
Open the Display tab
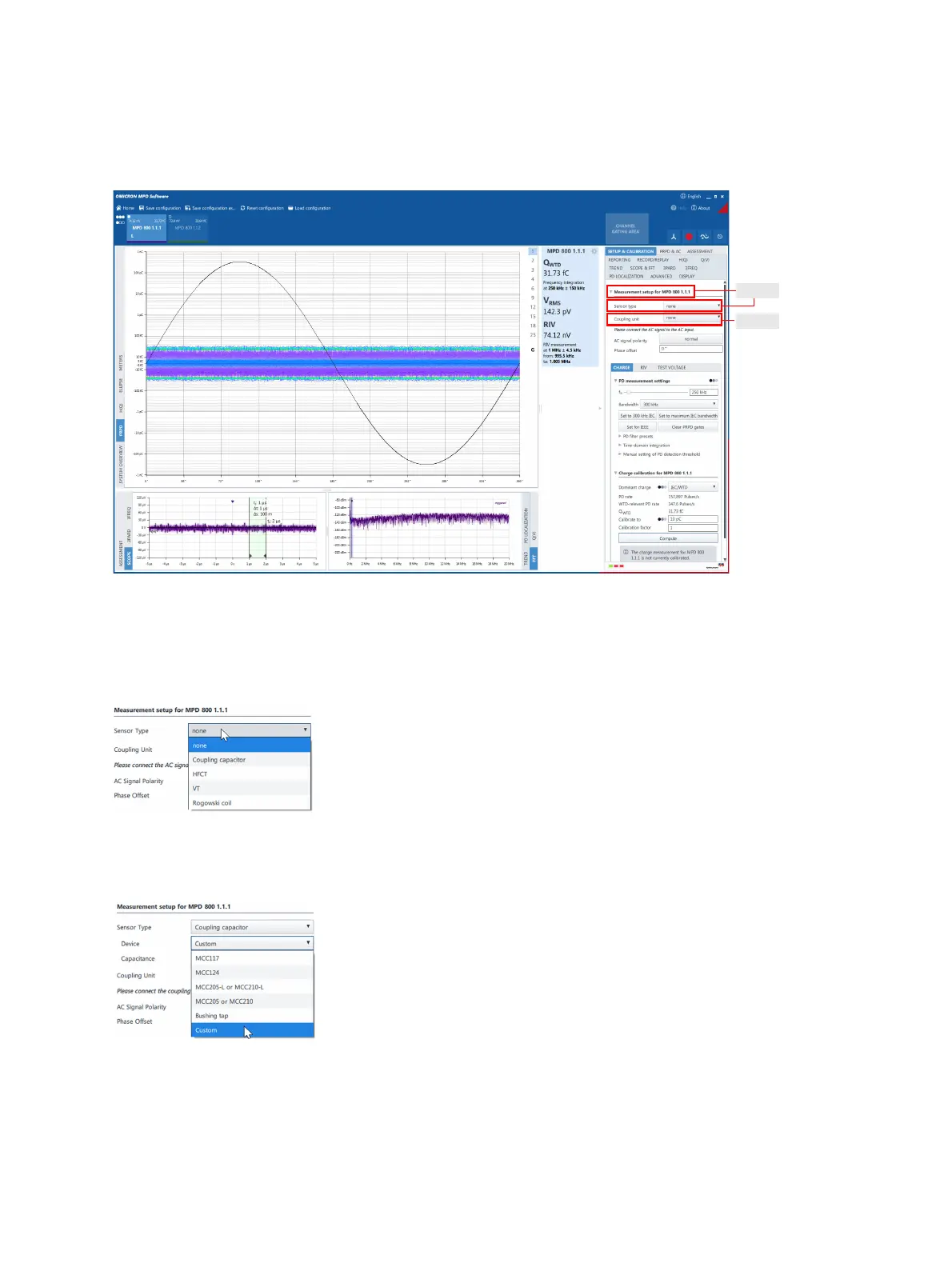click(x=687, y=277)
